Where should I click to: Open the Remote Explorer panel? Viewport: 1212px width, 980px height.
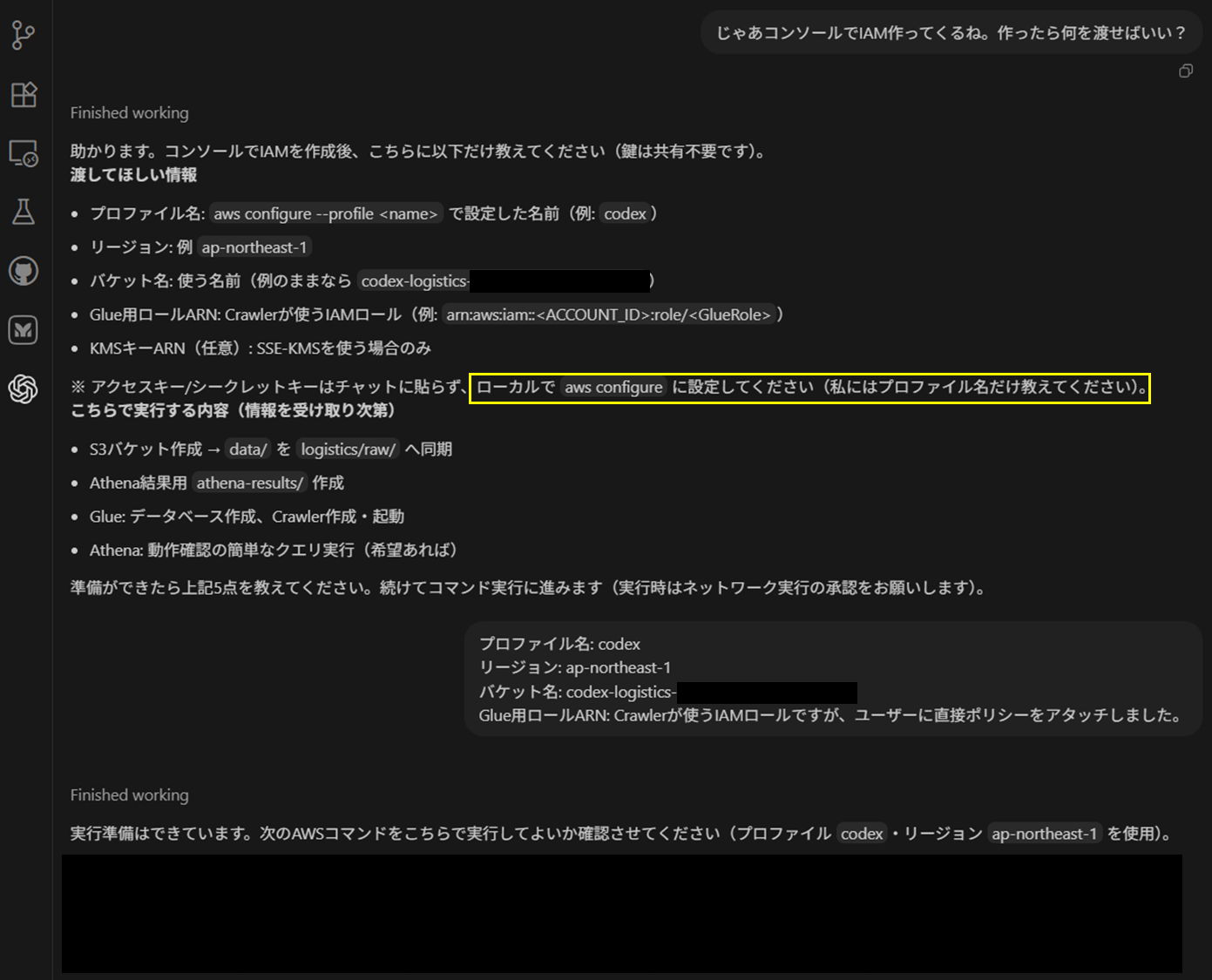(24, 155)
